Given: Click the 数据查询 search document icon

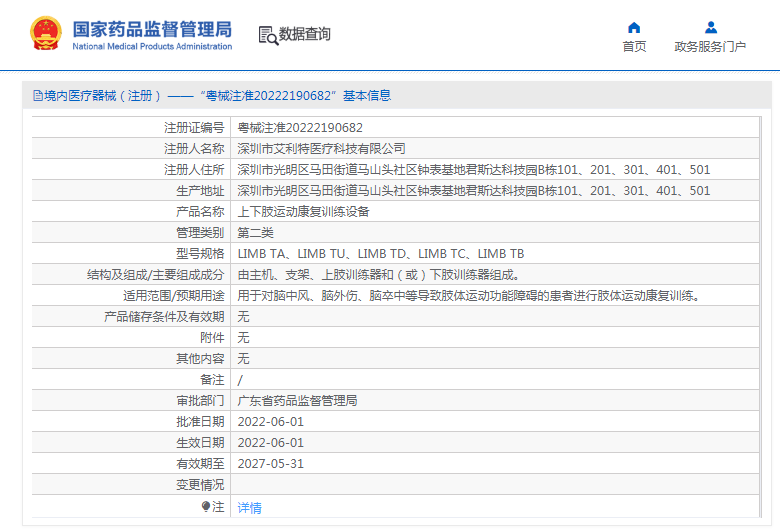Looking at the screenshot, I should pos(268,35).
